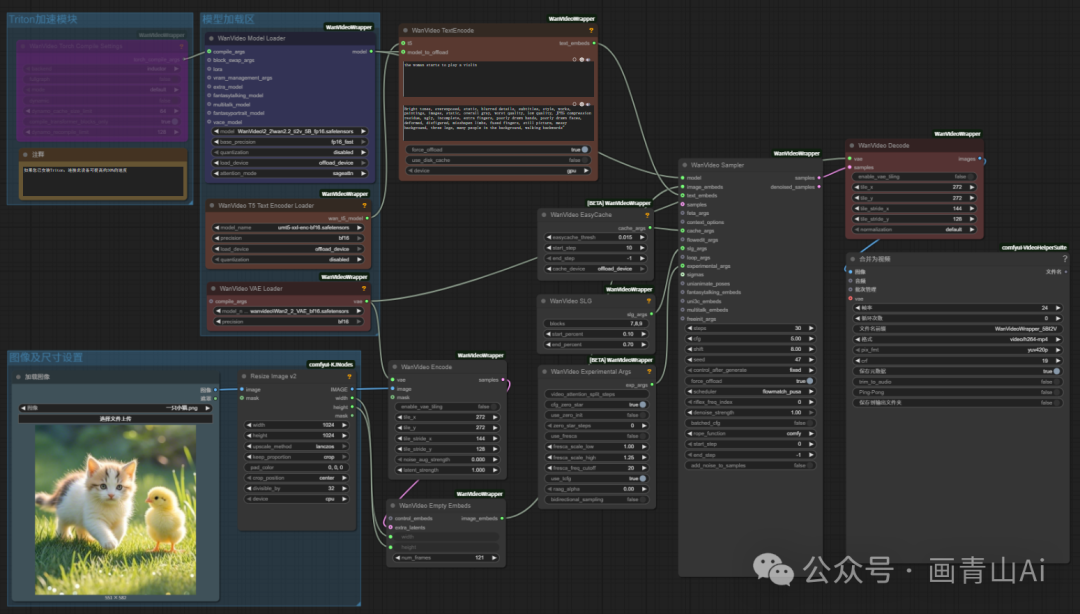The image size is (1080, 614).
Task: Increase 帧率 arrow in 合并为视频 node
Action: (1058, 308)
